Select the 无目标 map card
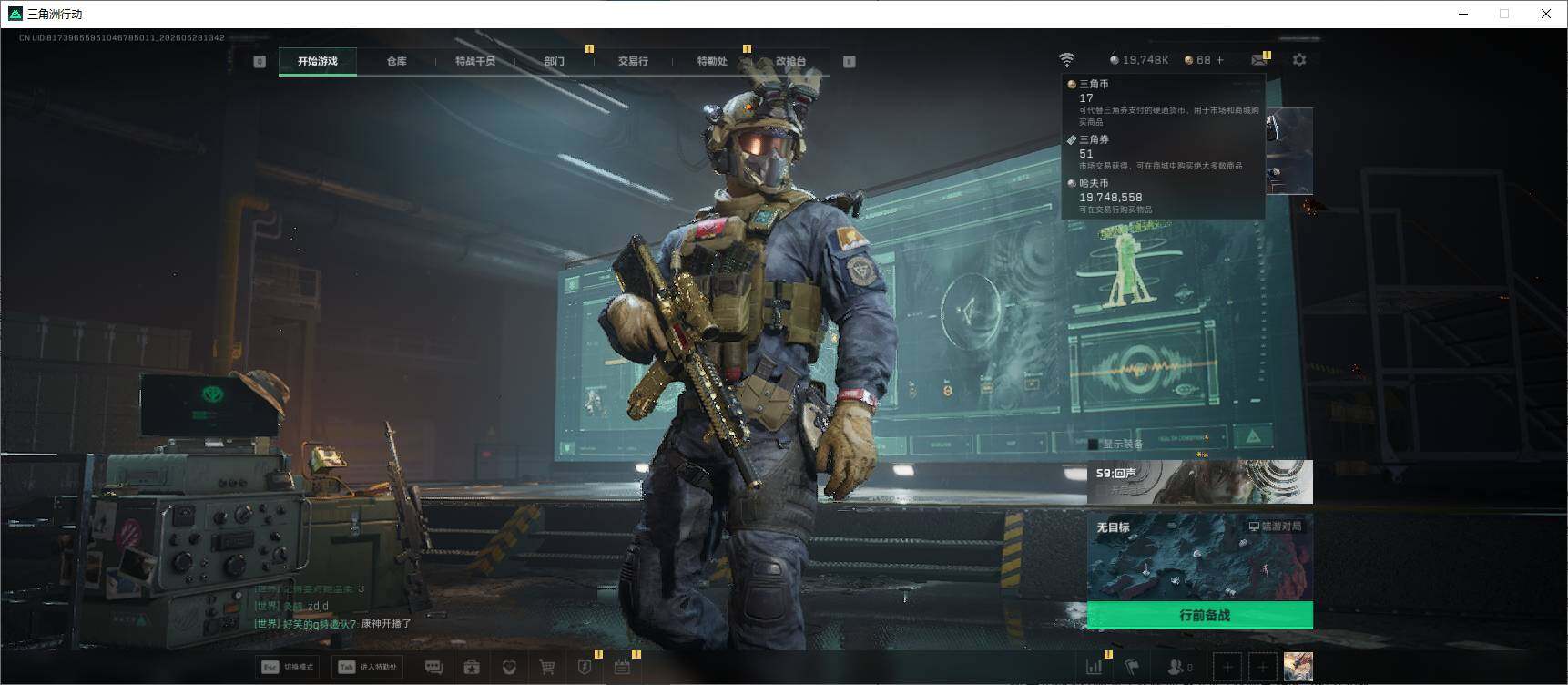Screen dimensions: 1568x685 click(x=1200, y=557)
